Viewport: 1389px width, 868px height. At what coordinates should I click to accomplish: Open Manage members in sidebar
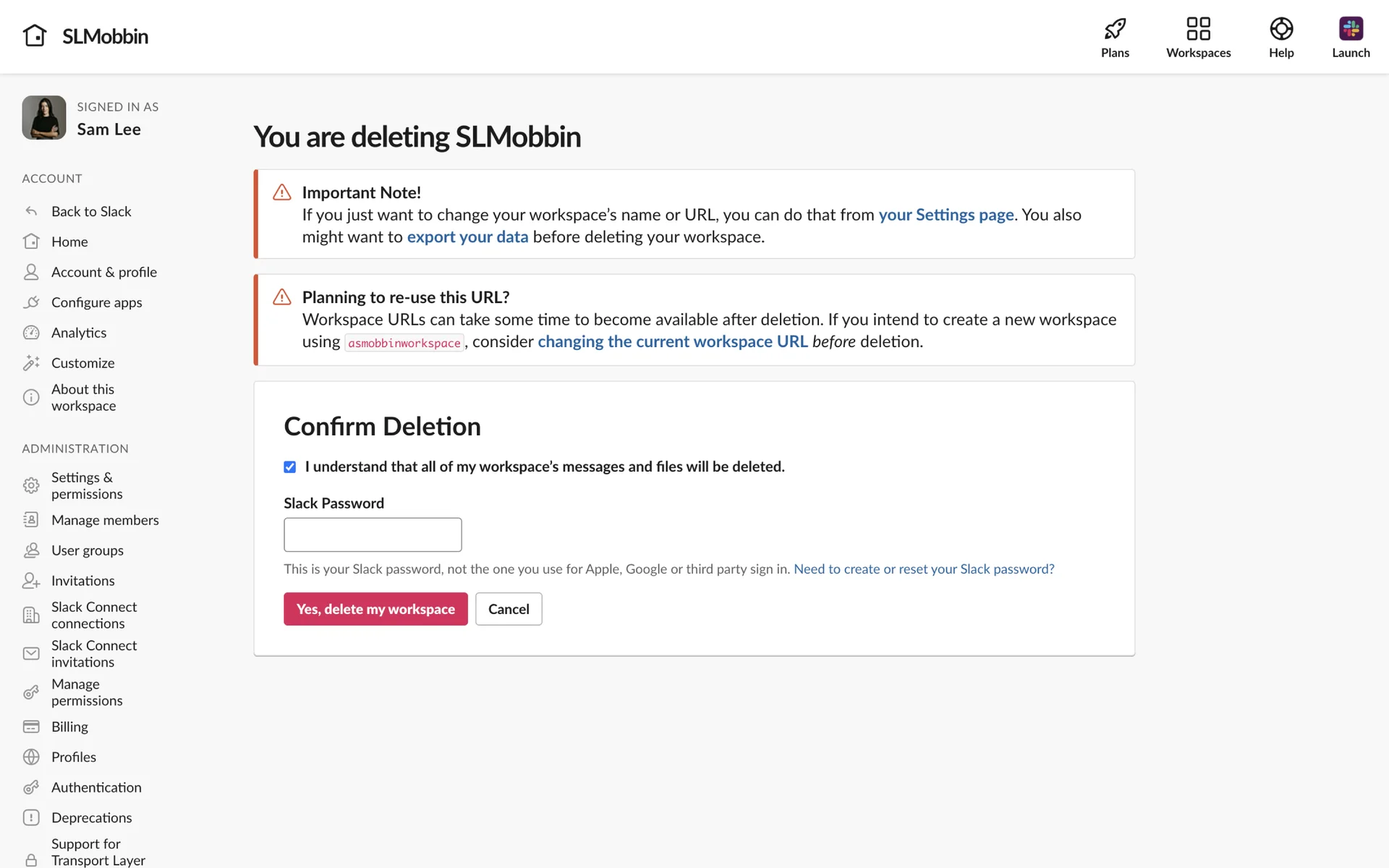tap(105, 520)
